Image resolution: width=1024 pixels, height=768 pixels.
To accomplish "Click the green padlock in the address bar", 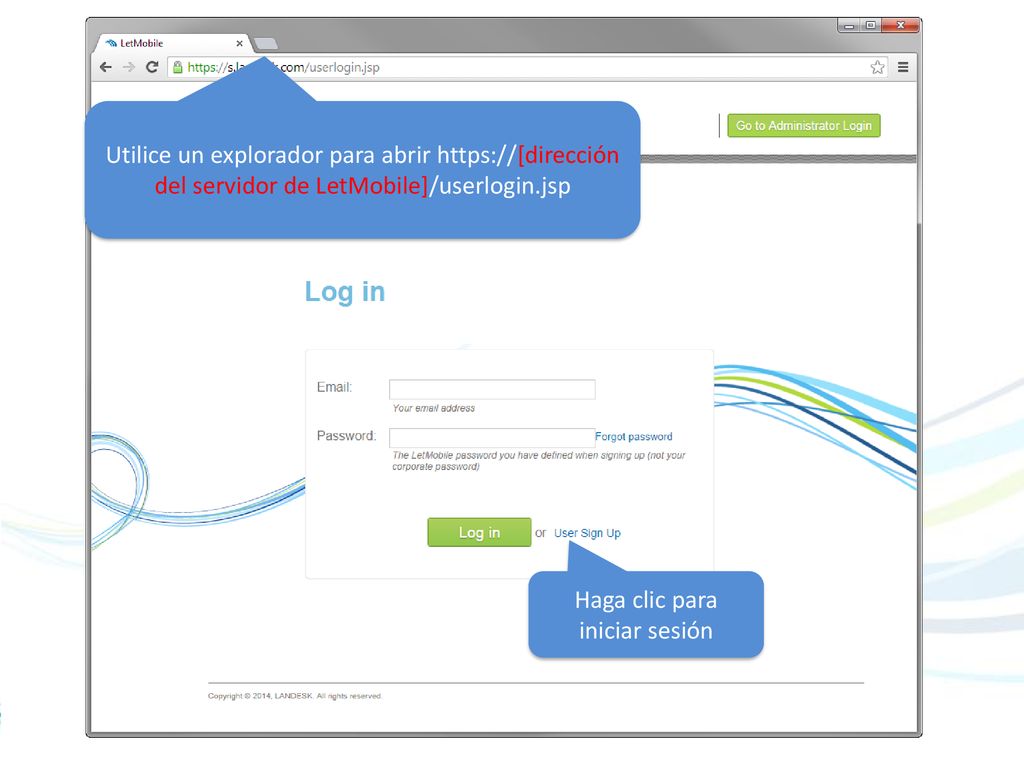I will (x=177, y=67).
